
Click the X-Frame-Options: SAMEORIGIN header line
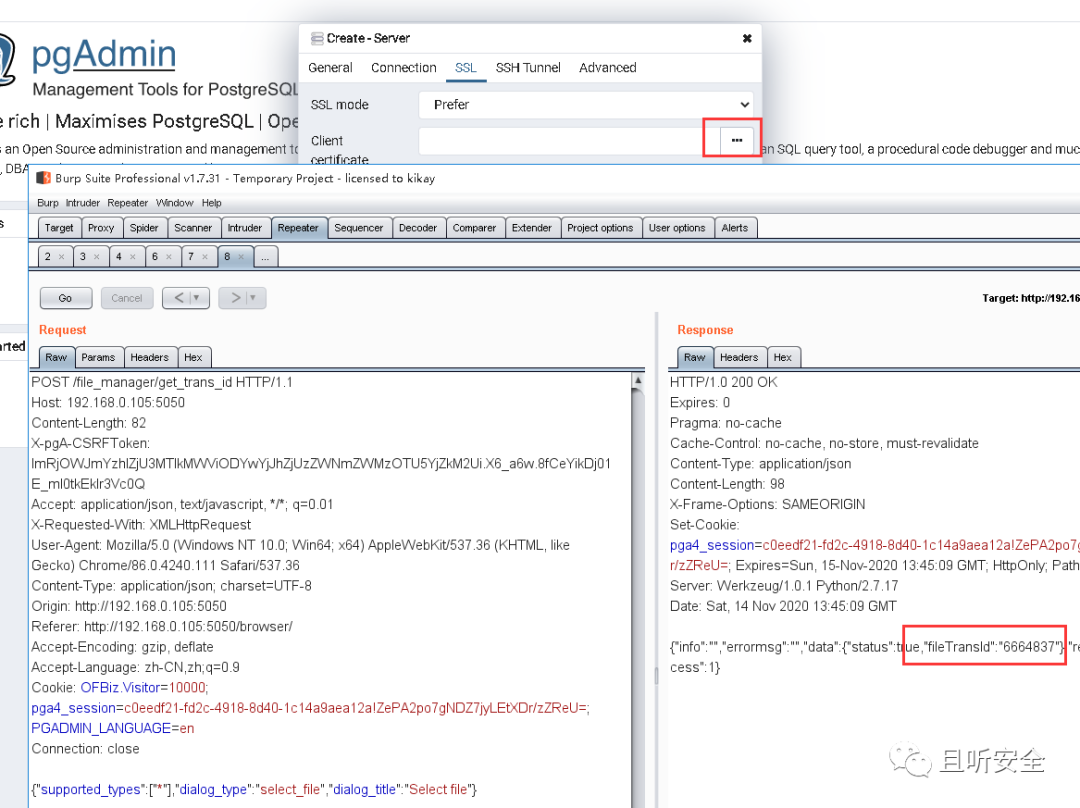(x=767, y=504)
